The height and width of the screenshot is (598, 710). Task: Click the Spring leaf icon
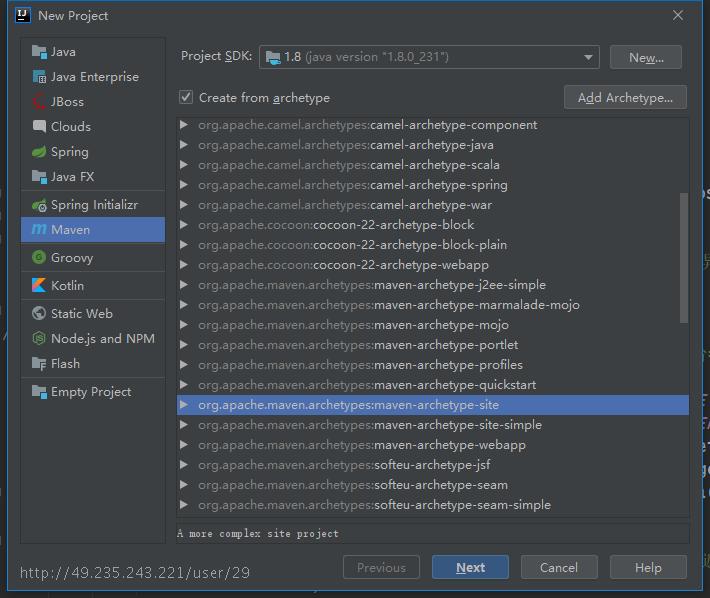click(x=39, y=152)
